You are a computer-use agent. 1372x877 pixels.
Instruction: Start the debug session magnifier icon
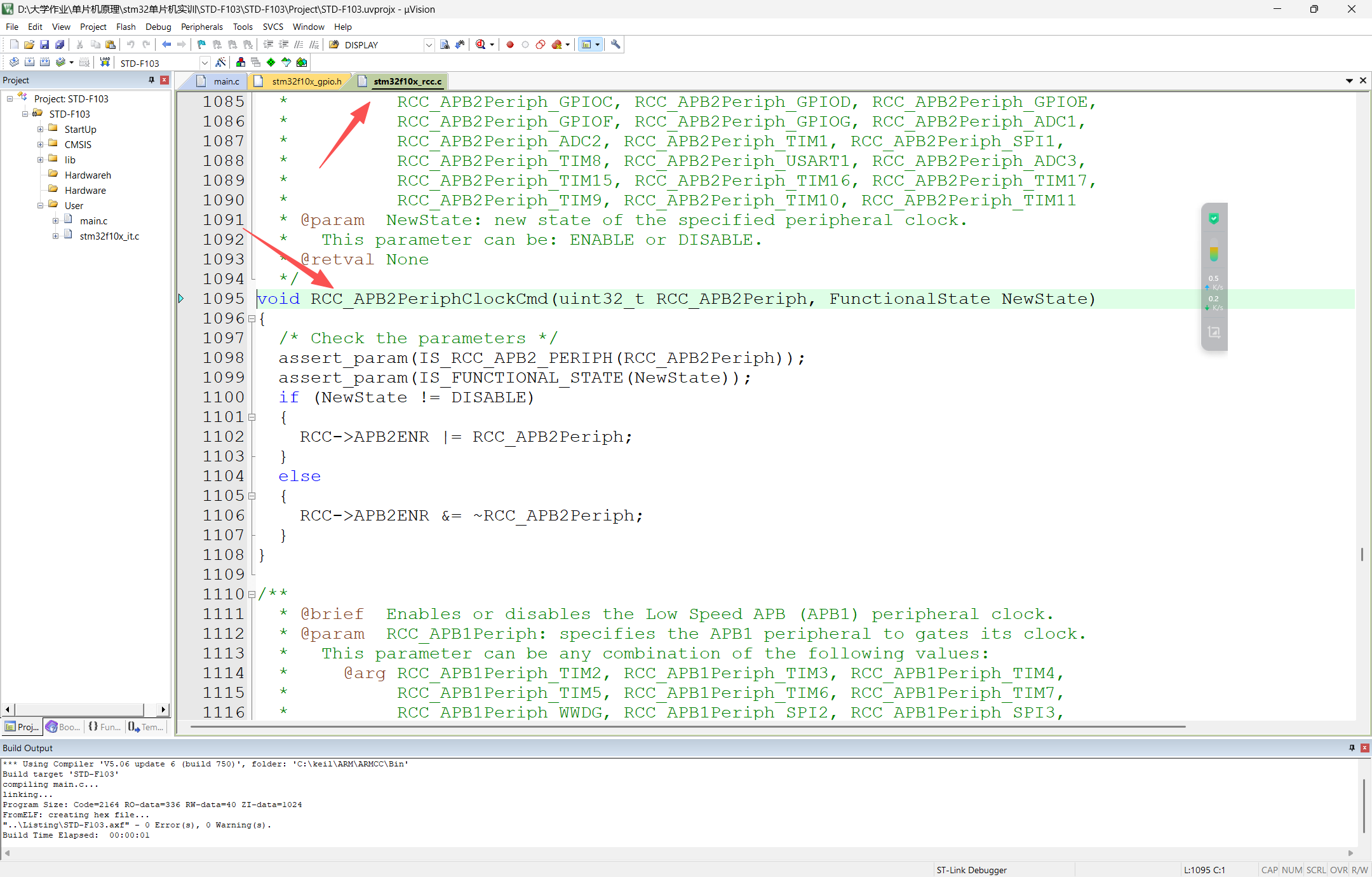pyautogui.click(x=481, y=44)
